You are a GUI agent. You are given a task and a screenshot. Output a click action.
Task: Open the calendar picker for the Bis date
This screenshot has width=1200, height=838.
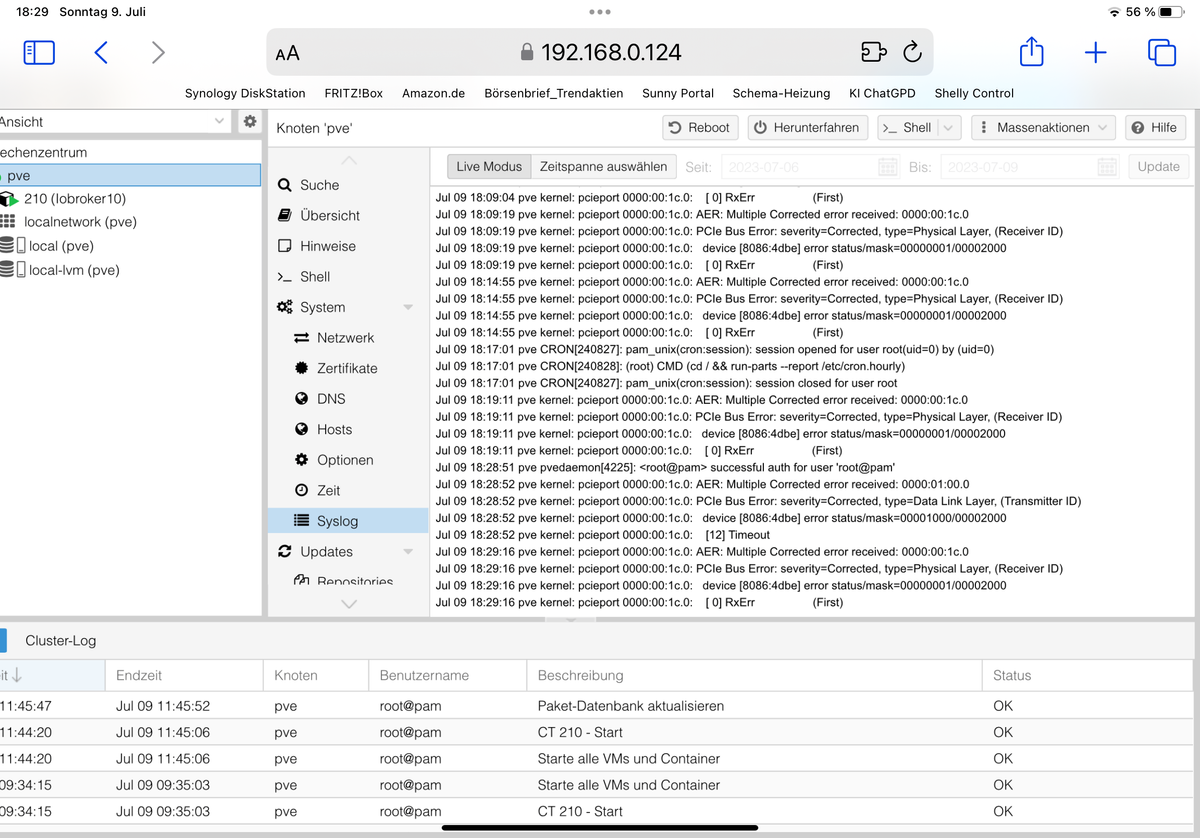click(1107, 167)
